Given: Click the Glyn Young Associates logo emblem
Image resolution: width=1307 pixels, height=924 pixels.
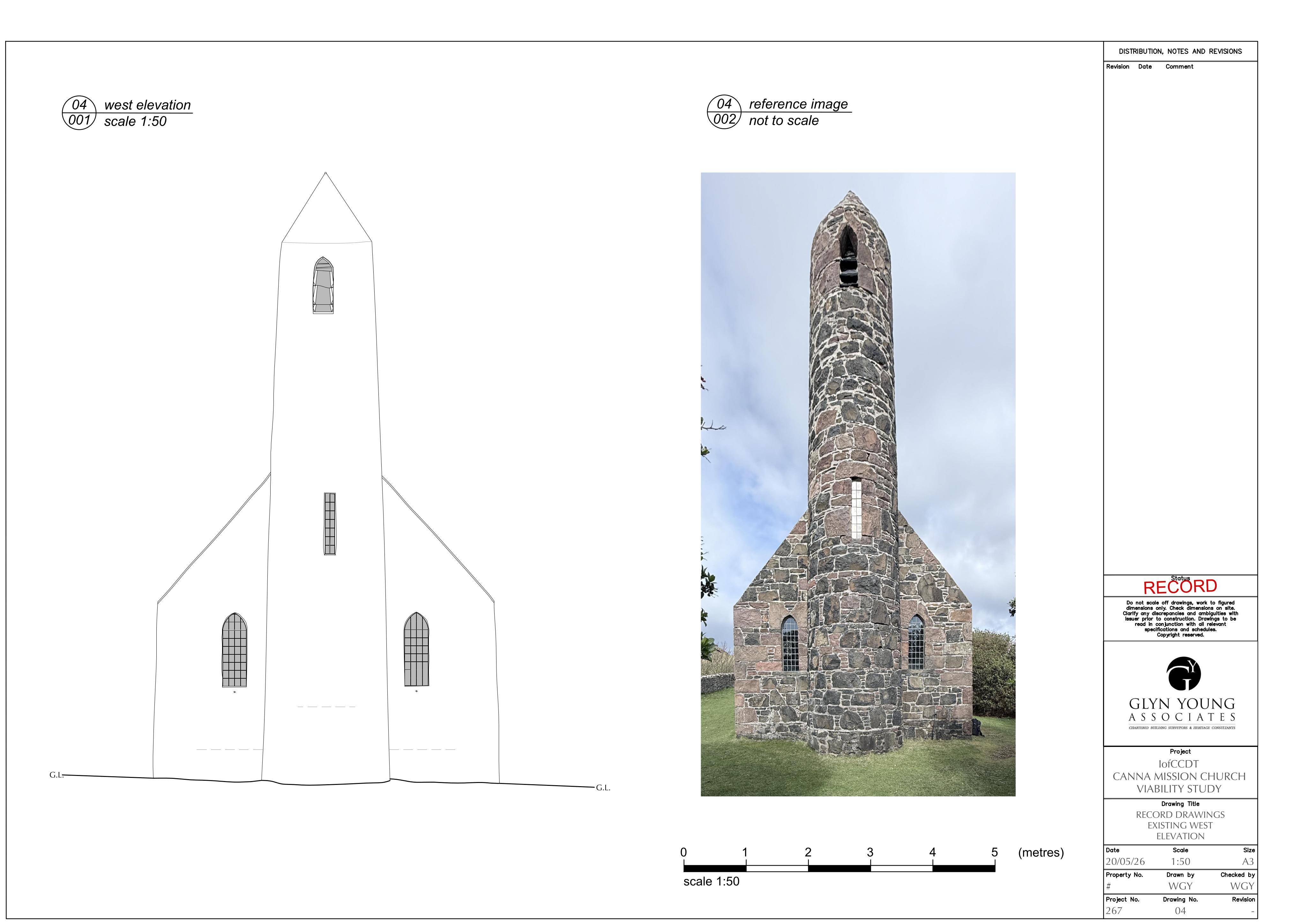Looking at the screenshot, I should [1184, 673].
